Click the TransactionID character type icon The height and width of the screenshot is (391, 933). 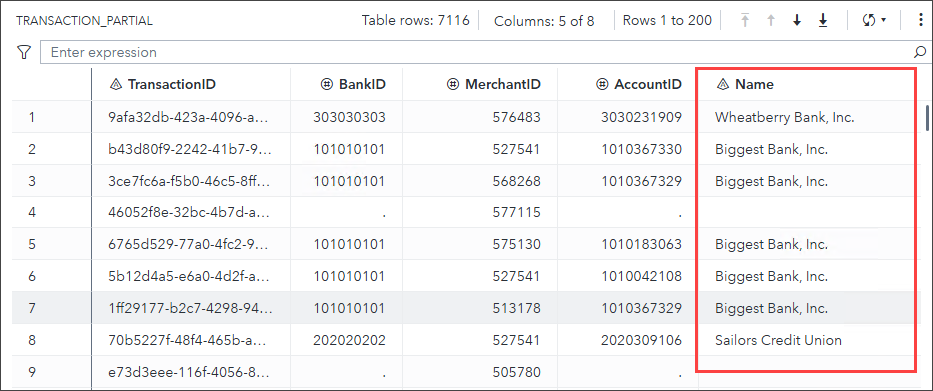tap(116, 85)
